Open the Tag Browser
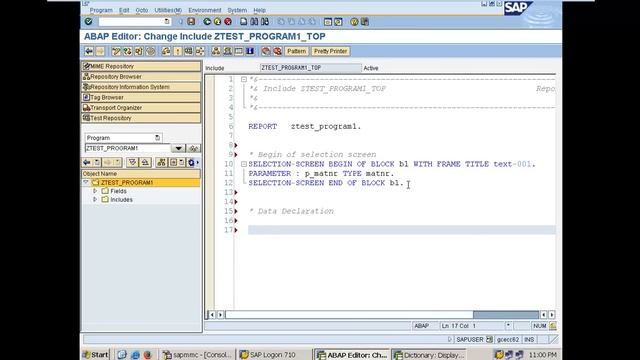This screenshot has width=640, height=360. pos(141,97)
